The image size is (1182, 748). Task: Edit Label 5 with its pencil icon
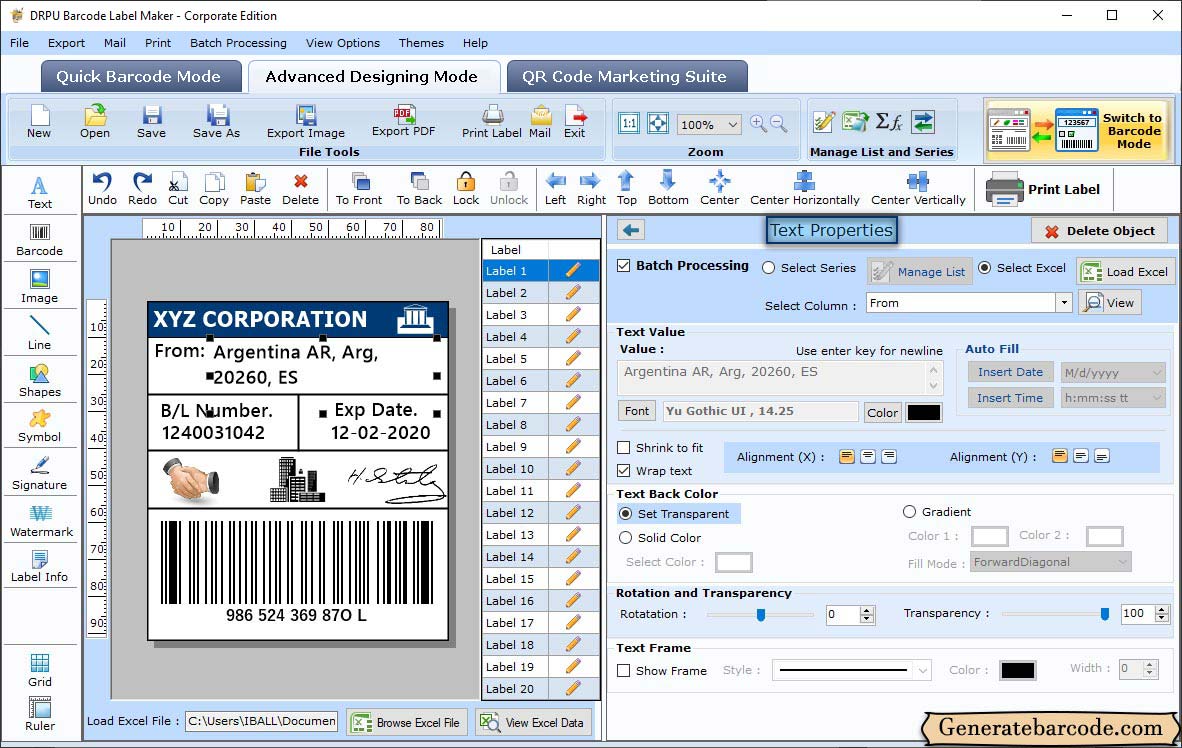(573, 358)
